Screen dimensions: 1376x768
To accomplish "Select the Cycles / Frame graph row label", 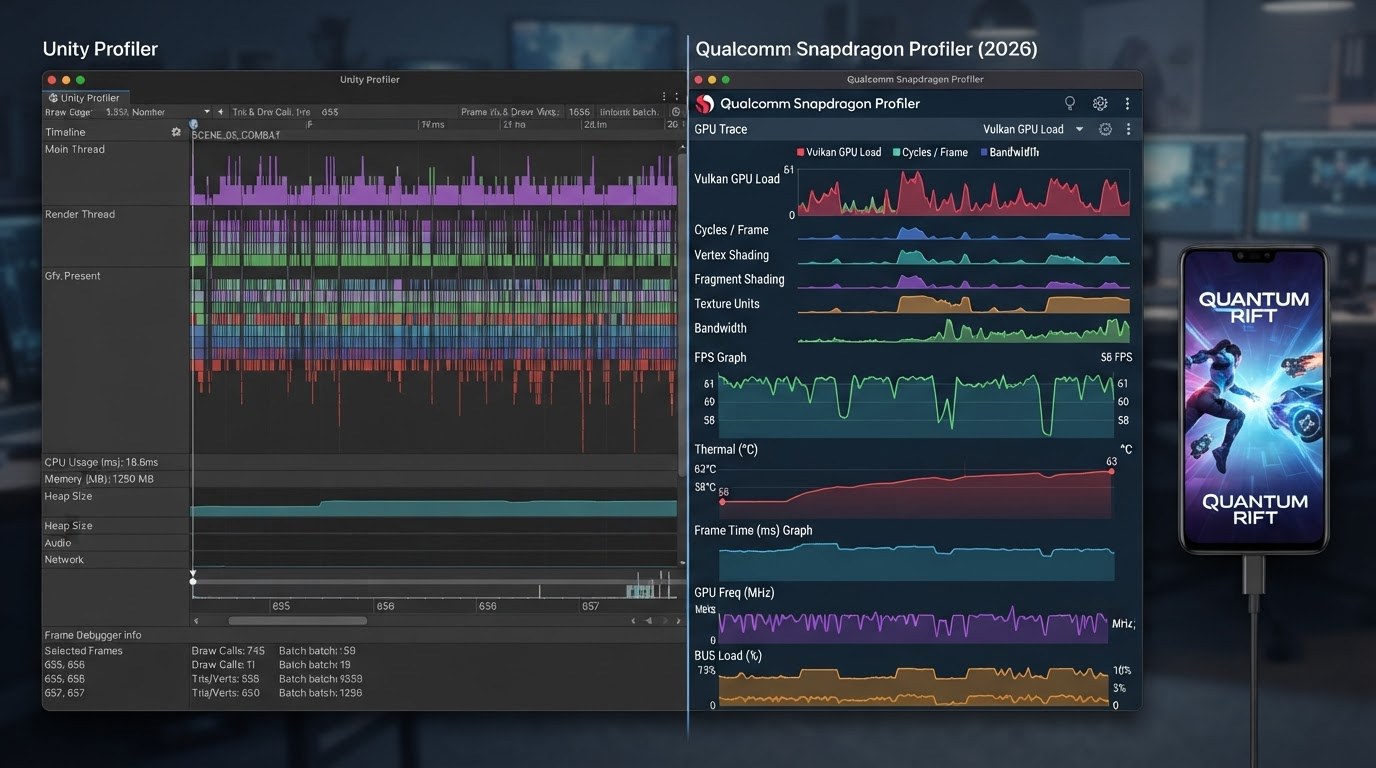I will pyautogui.click(x=731, y=230).
